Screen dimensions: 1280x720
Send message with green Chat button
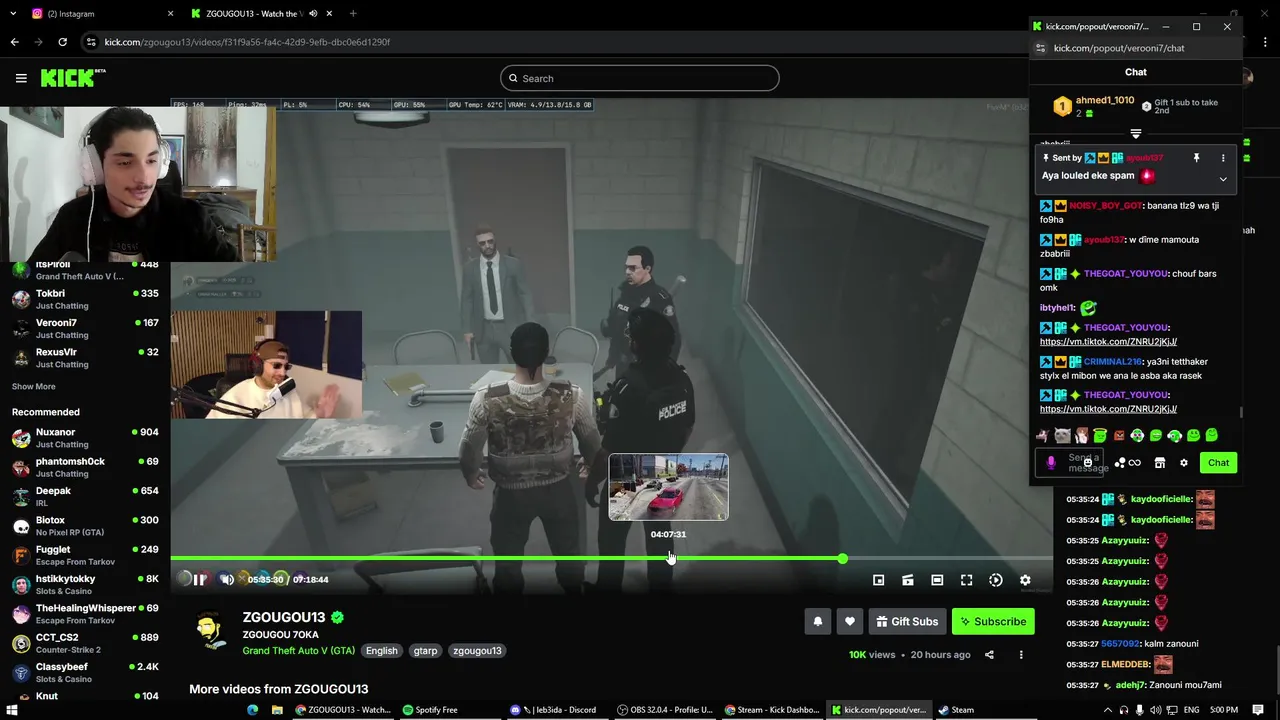[1218, 462]
